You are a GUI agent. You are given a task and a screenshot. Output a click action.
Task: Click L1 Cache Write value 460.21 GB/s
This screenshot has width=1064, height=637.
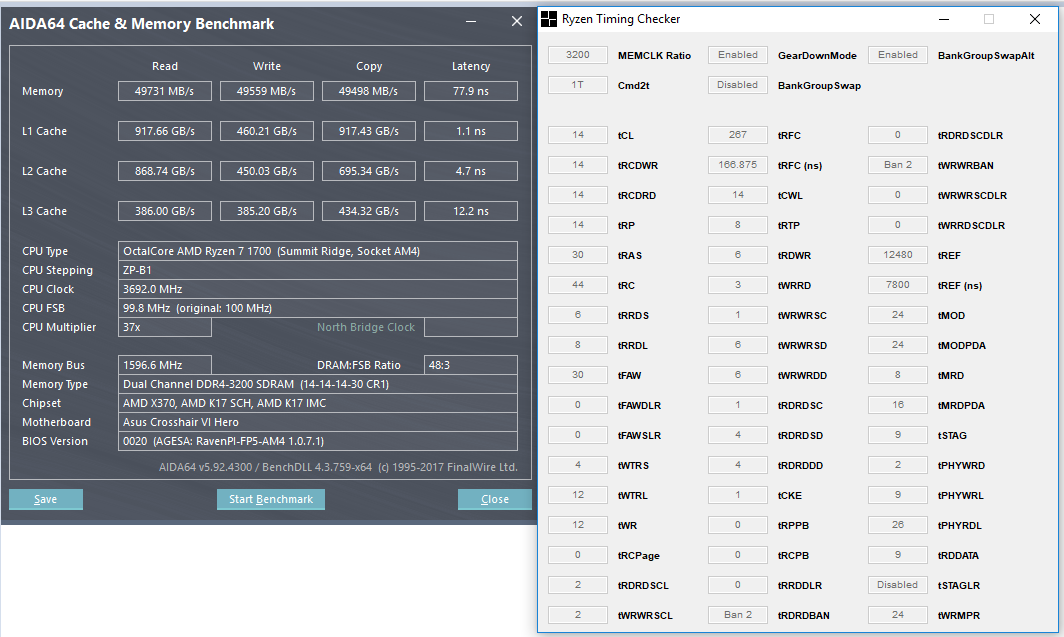tap(267, 131)
